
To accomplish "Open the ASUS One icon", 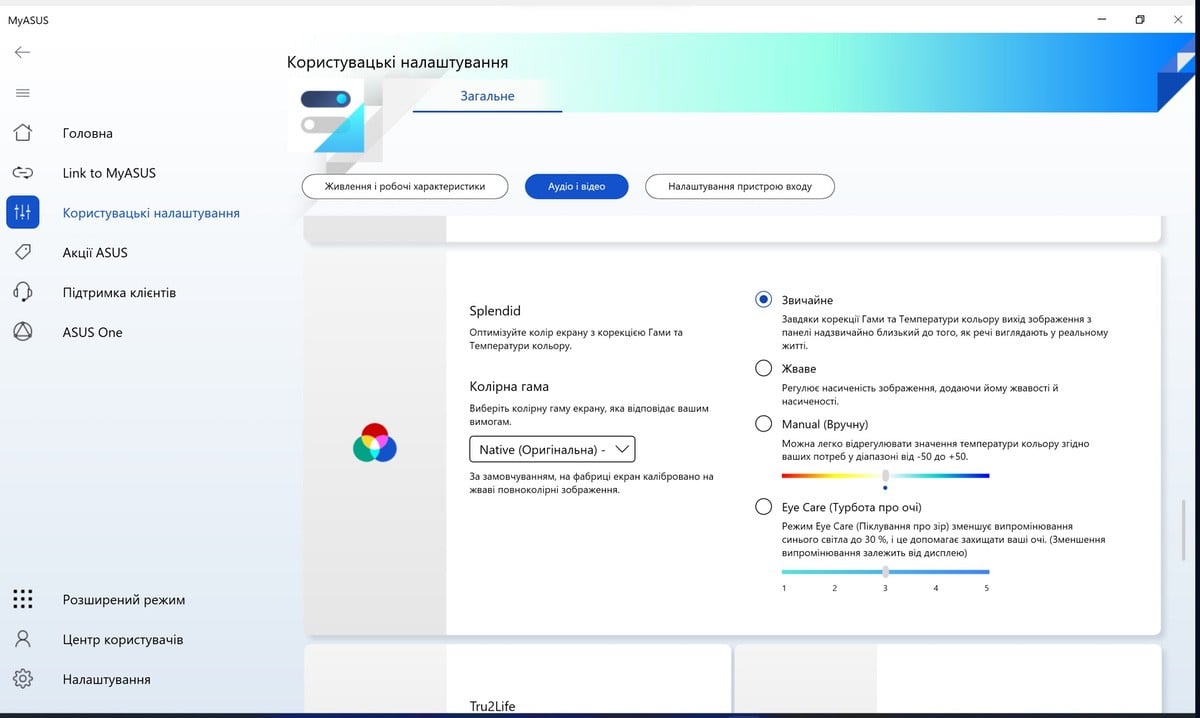I will (x=22, y=332).
